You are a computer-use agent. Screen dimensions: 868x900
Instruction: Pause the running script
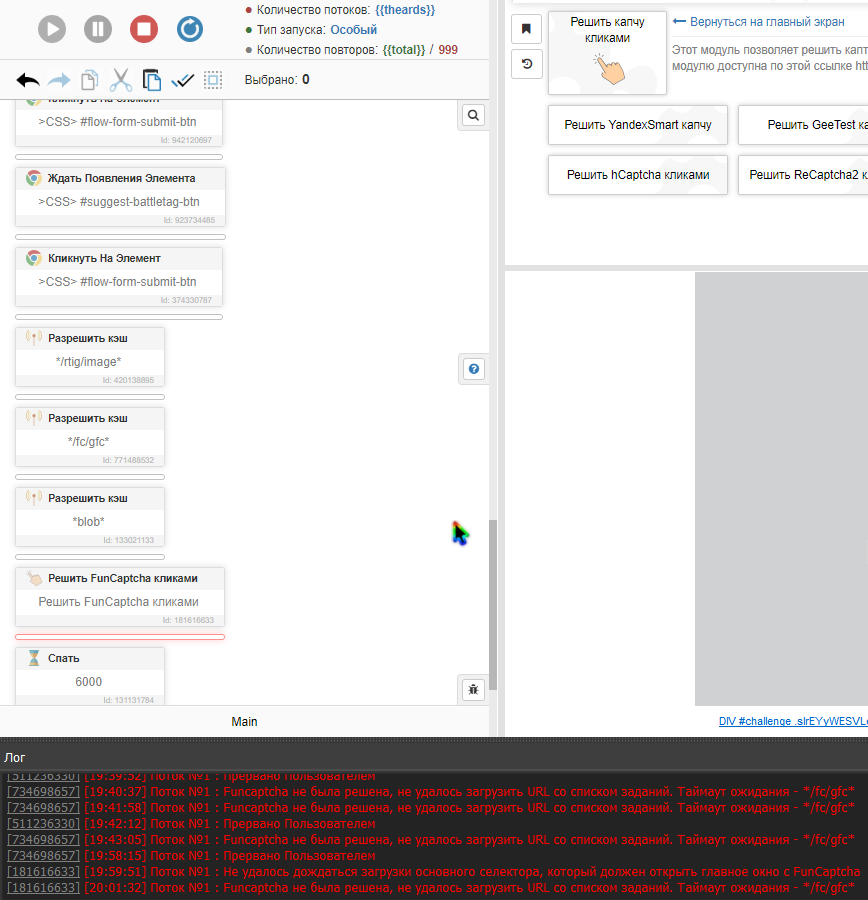tap(98, 29)
